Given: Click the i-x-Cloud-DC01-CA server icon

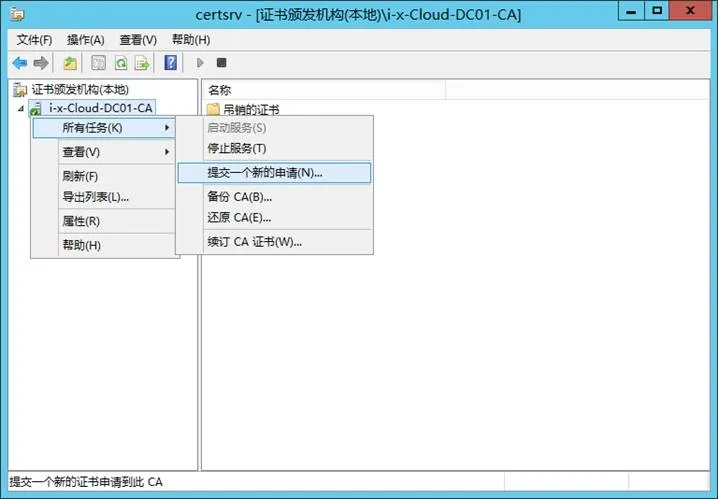Looking at the screenshot, I should pos(36,109).
